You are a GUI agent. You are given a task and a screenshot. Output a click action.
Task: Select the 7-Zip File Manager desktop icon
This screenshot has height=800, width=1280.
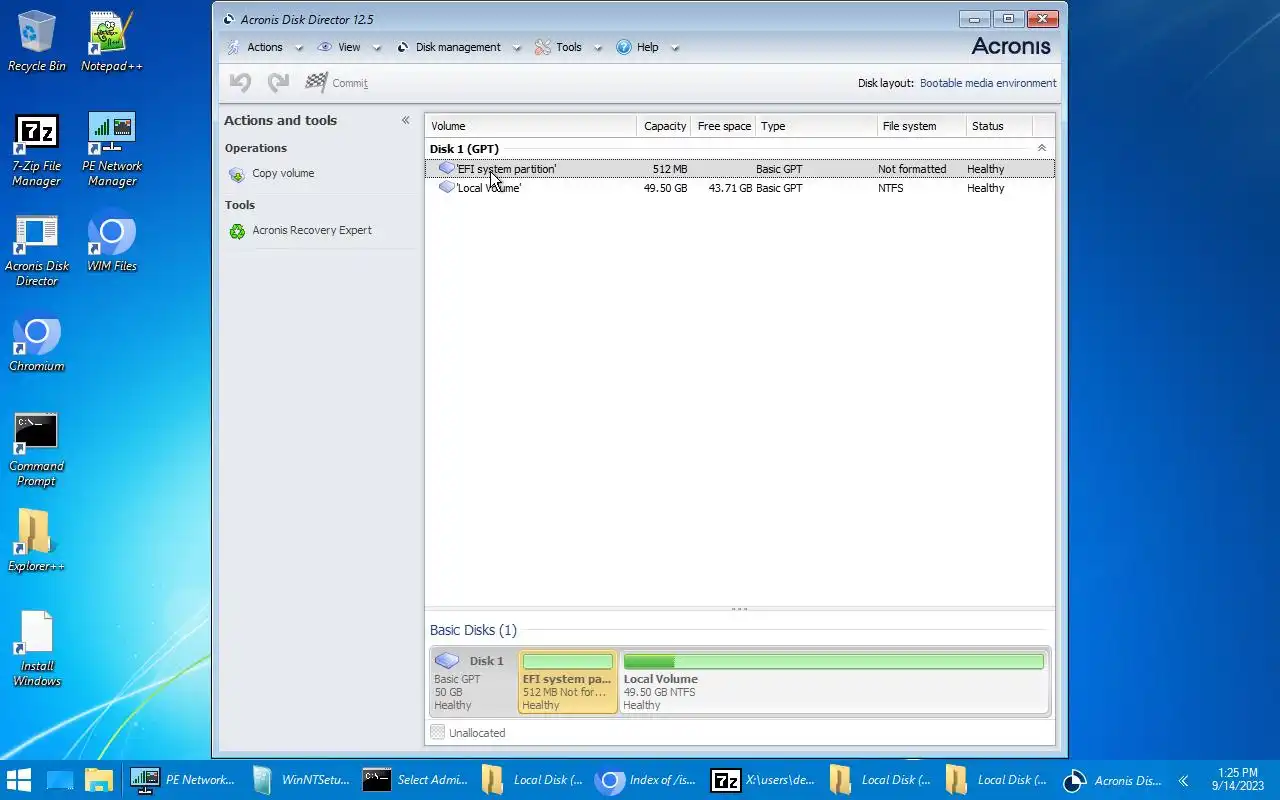pos(37,150)
